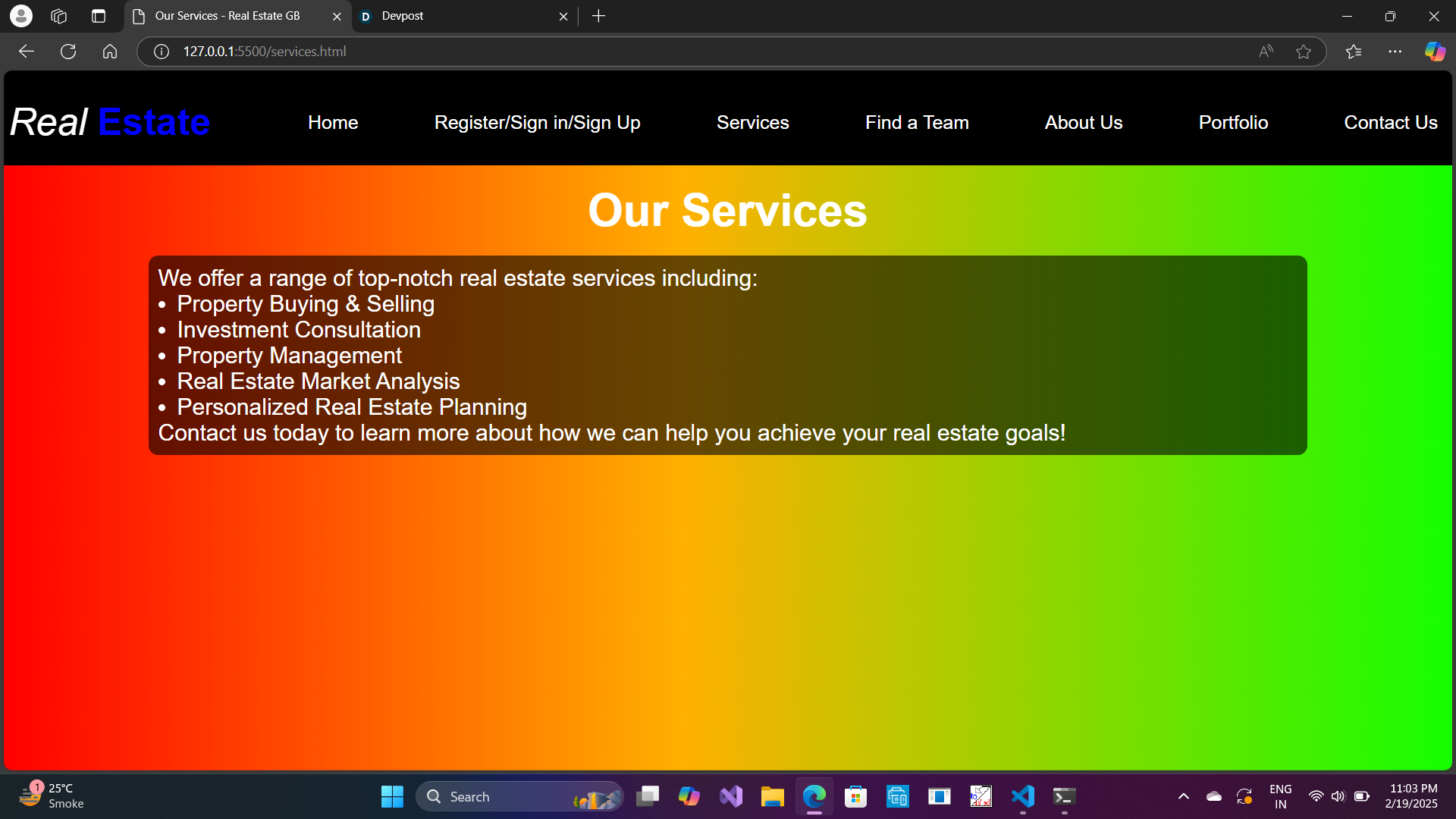Show hidden system tray icons

click(1183, 796)
